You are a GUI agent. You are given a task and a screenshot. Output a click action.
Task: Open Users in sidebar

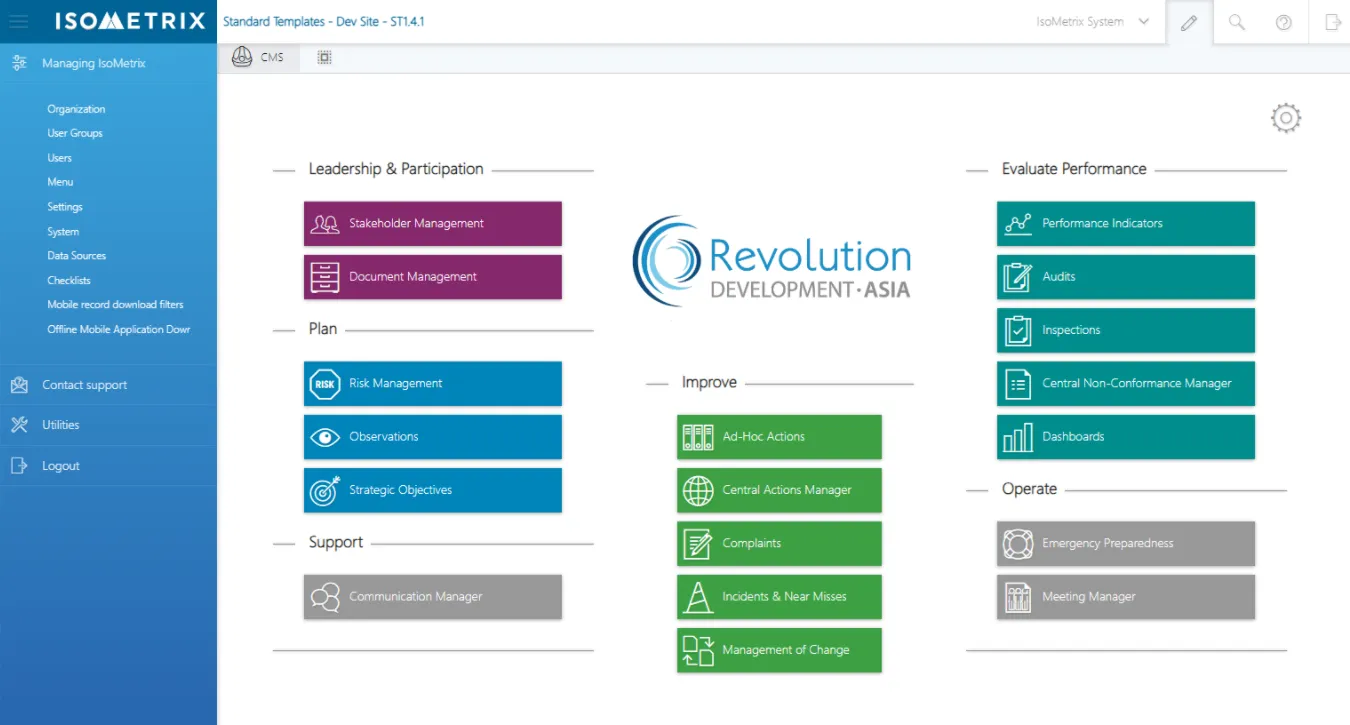[x=60, y=158]
